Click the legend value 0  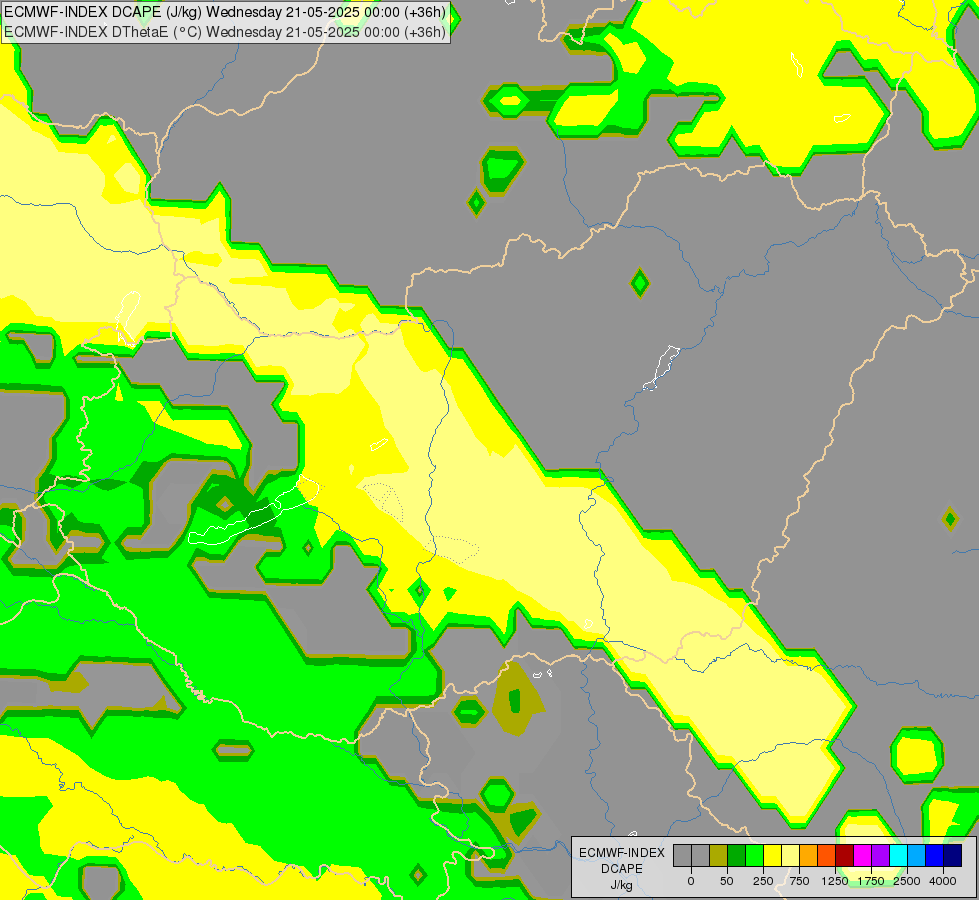point(691,881)
